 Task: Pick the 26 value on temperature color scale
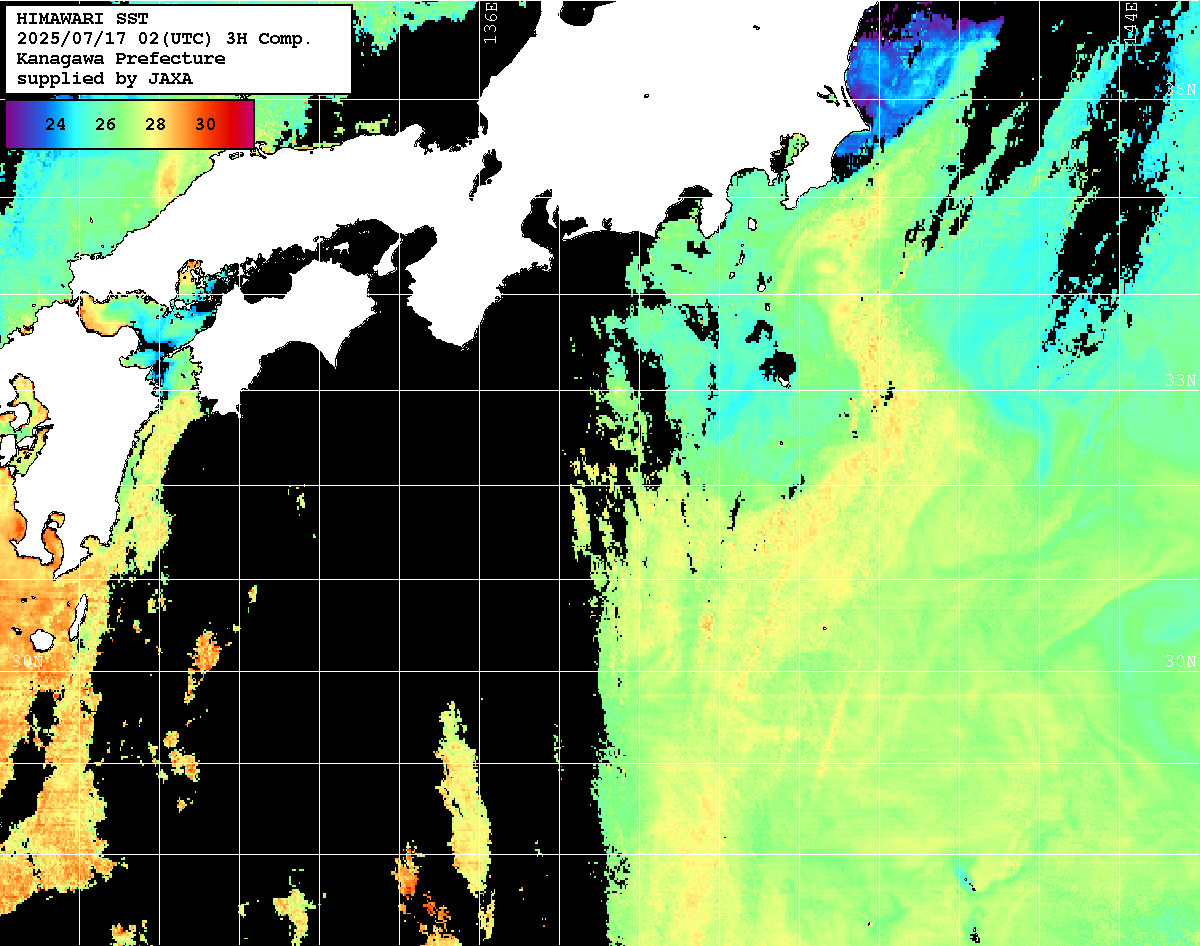pos(106,125)
